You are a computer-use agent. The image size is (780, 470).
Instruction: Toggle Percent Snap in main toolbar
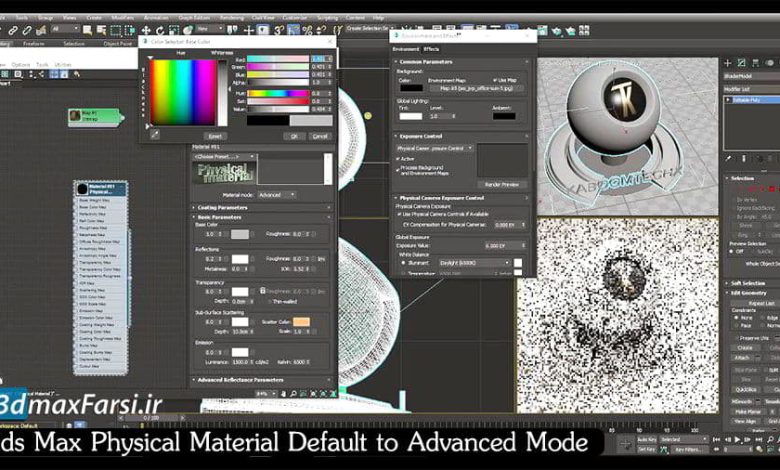coord(307,30)
